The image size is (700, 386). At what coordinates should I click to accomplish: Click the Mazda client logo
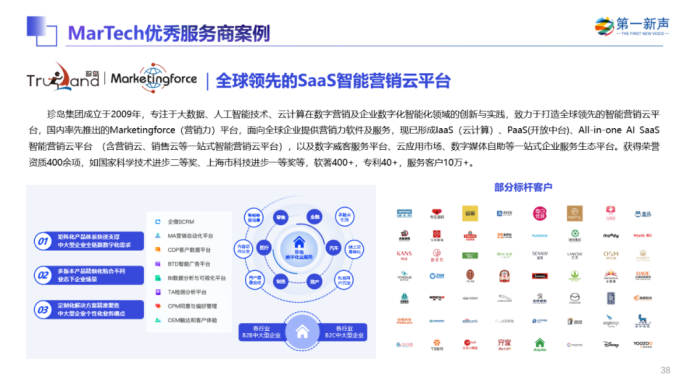pyautogui.click(x=575, y=299)
